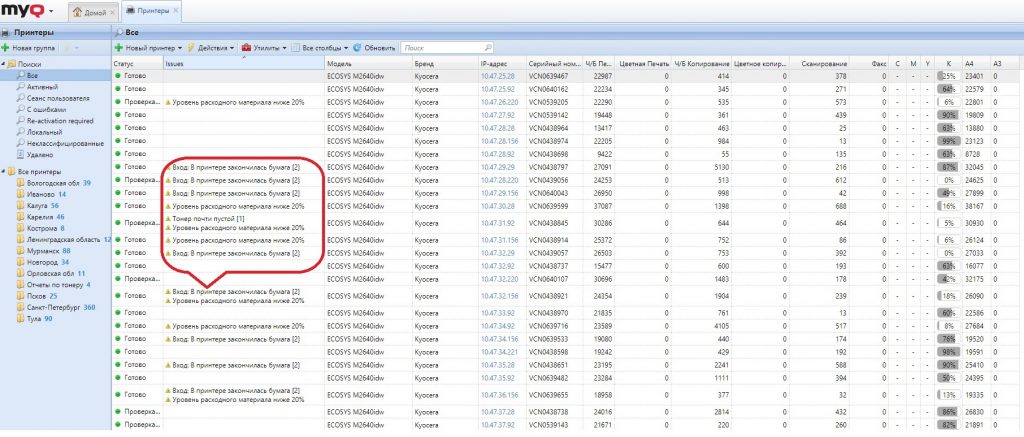The width and height of the screenshot is (1024, 437).
Task: Click 25% toner bar for 10.47.25.28
Action: point(948,76)
